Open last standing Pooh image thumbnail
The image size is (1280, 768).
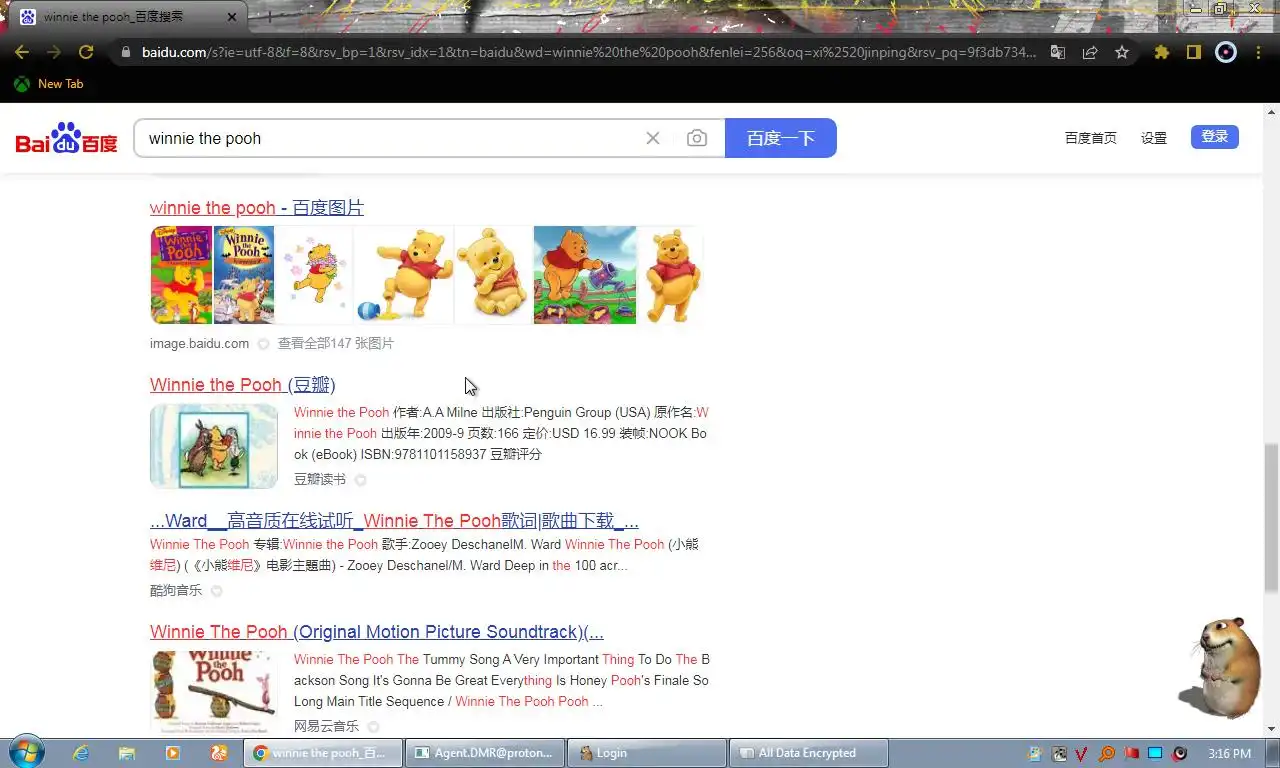pos(670,275)
